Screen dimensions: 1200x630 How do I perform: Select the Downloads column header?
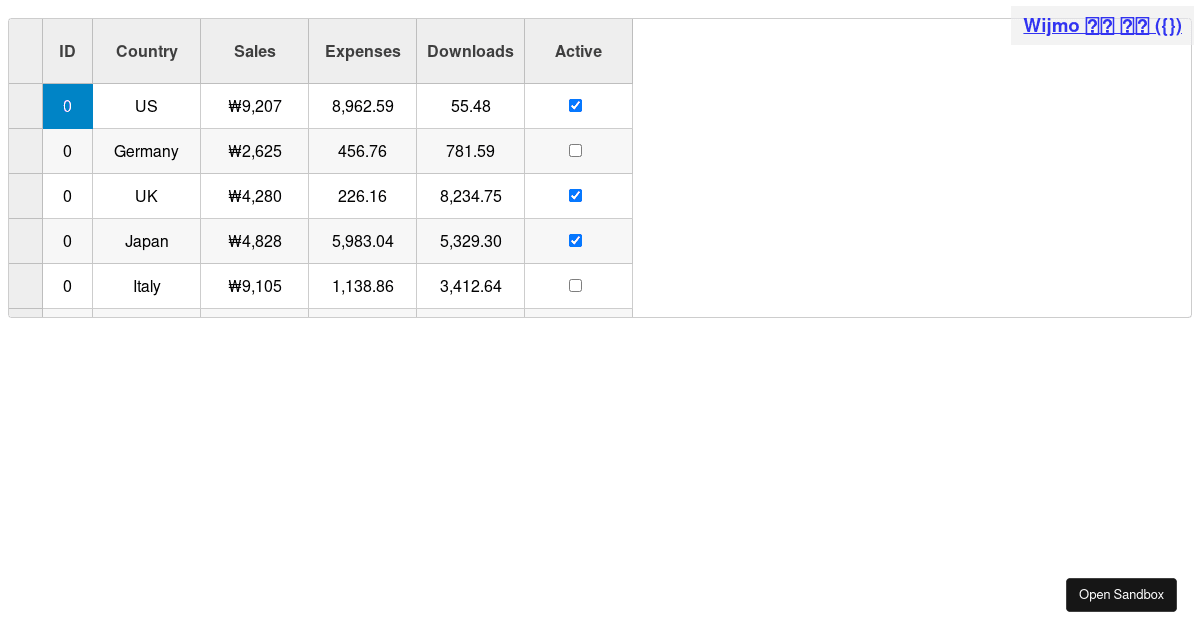tap(471, 51)
